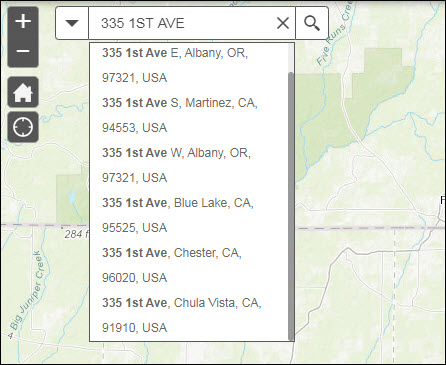Pick 335 1st Ave W, Albany, OR
The image size is (446, 365).
point(189,165)
